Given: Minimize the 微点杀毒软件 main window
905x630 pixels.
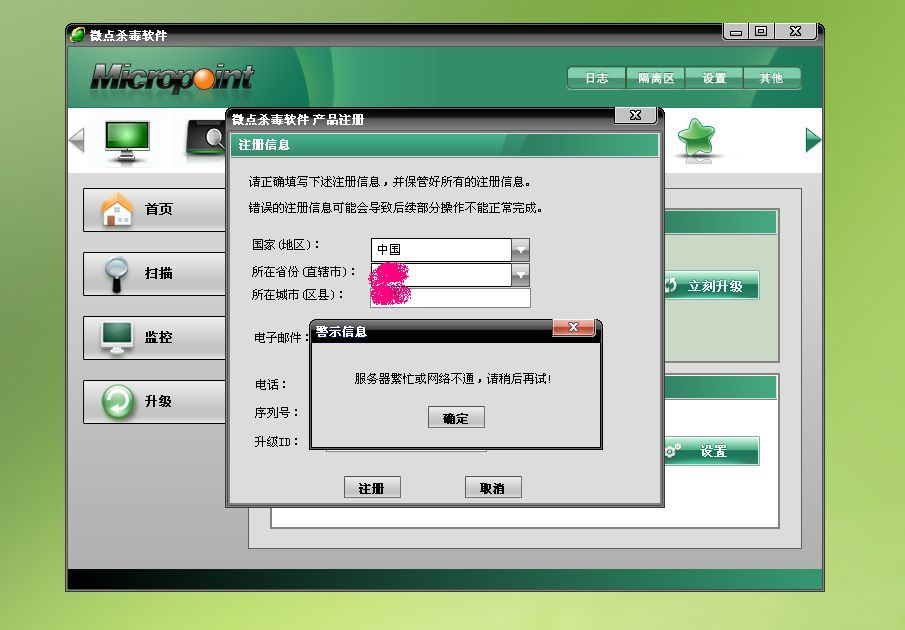Looking at the screenshot, I should [x=736, y=32].
